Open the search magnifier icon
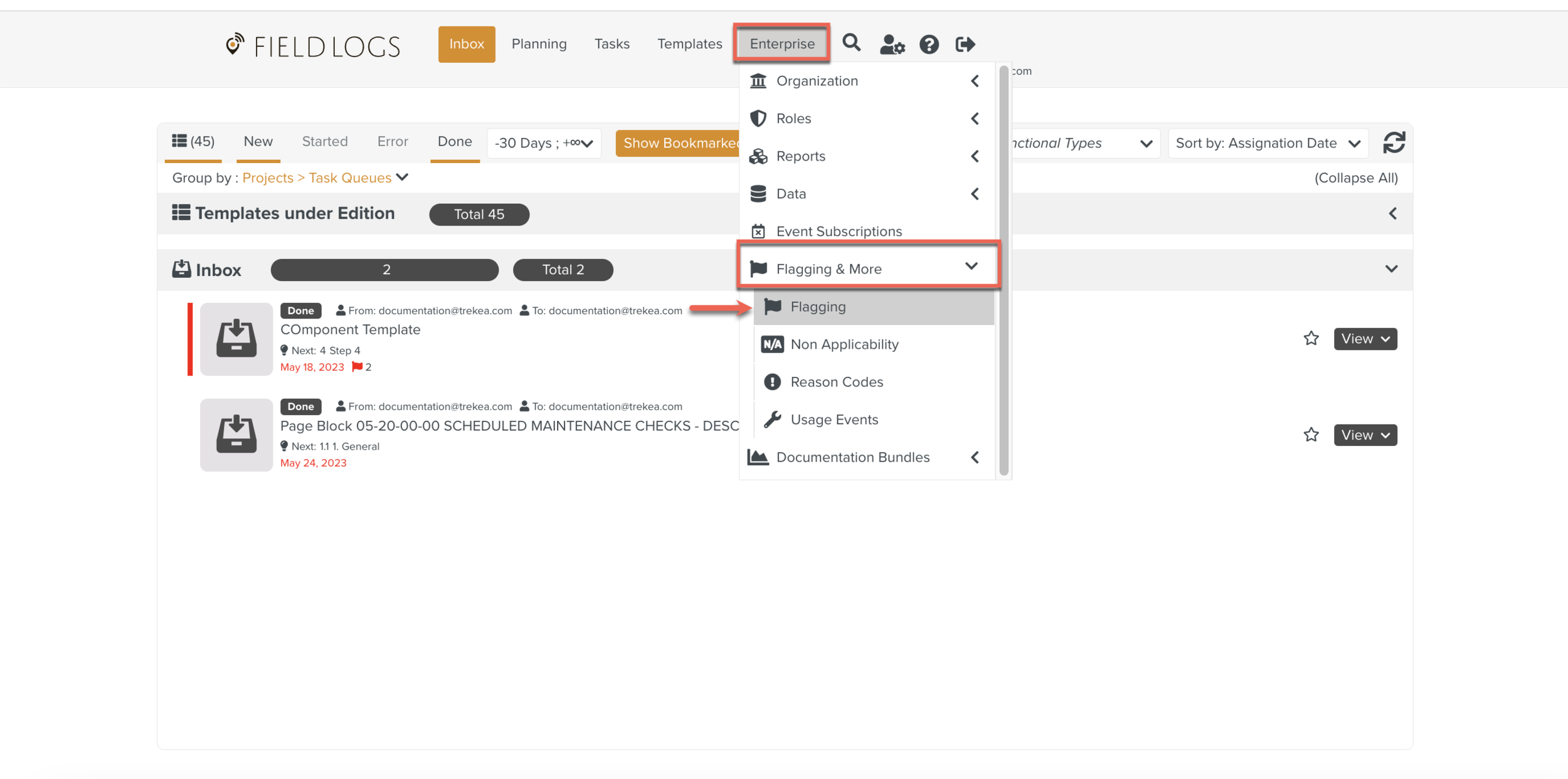1568x779 pixels. tap(851, 43)
